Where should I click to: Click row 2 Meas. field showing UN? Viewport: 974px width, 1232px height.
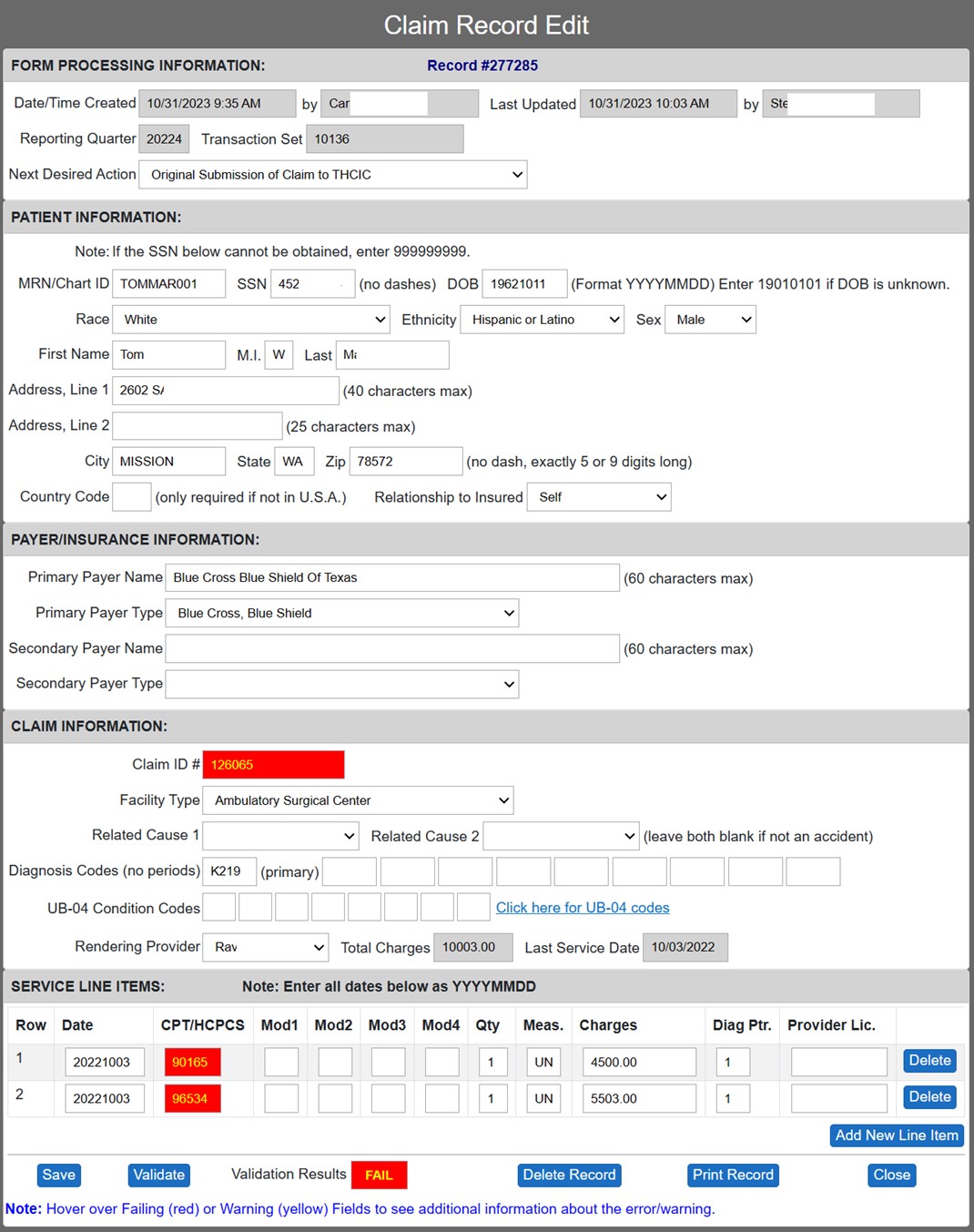[x=543, y=1098]
